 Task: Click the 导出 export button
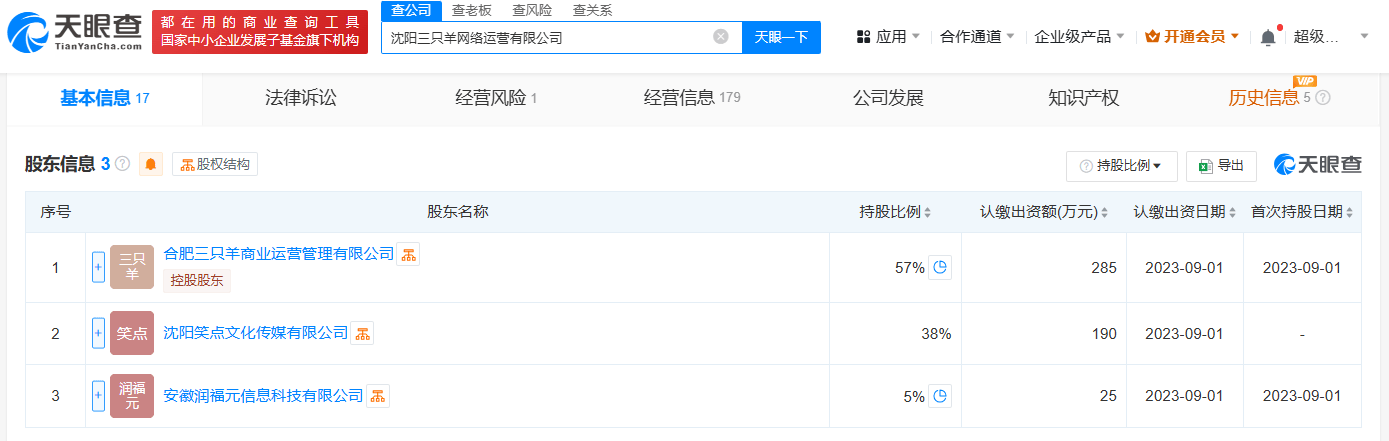click(x=1221, y=166)
